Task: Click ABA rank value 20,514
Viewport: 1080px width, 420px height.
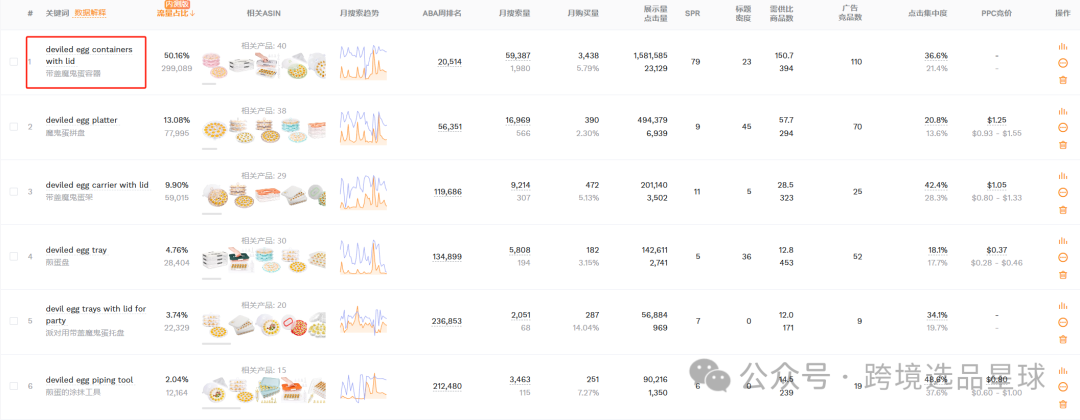Action: pos(449,62)
